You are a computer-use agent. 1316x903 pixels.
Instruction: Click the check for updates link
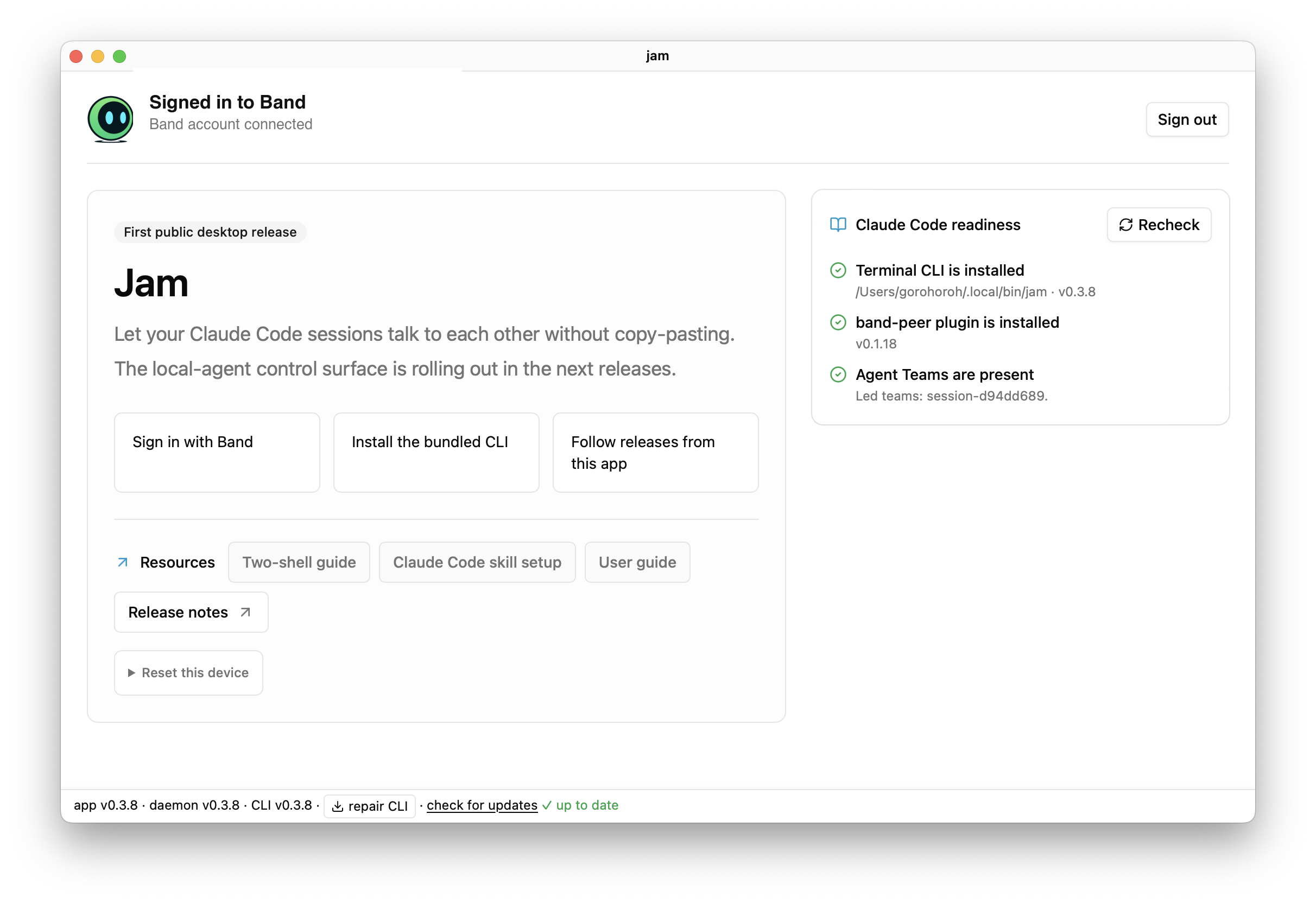[x=482, y=805]
